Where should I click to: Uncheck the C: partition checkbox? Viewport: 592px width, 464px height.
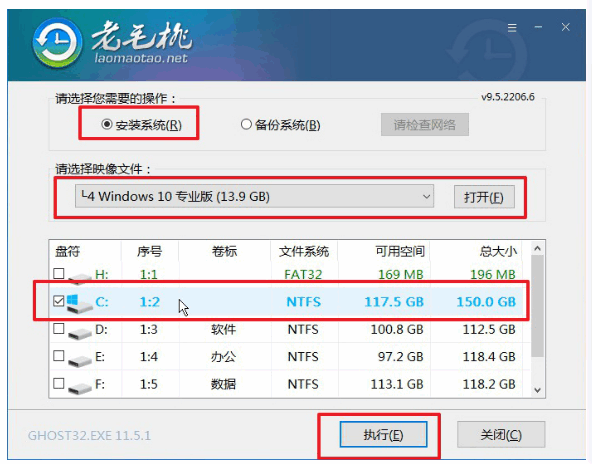pyautogui.click(x=59, y=301)
